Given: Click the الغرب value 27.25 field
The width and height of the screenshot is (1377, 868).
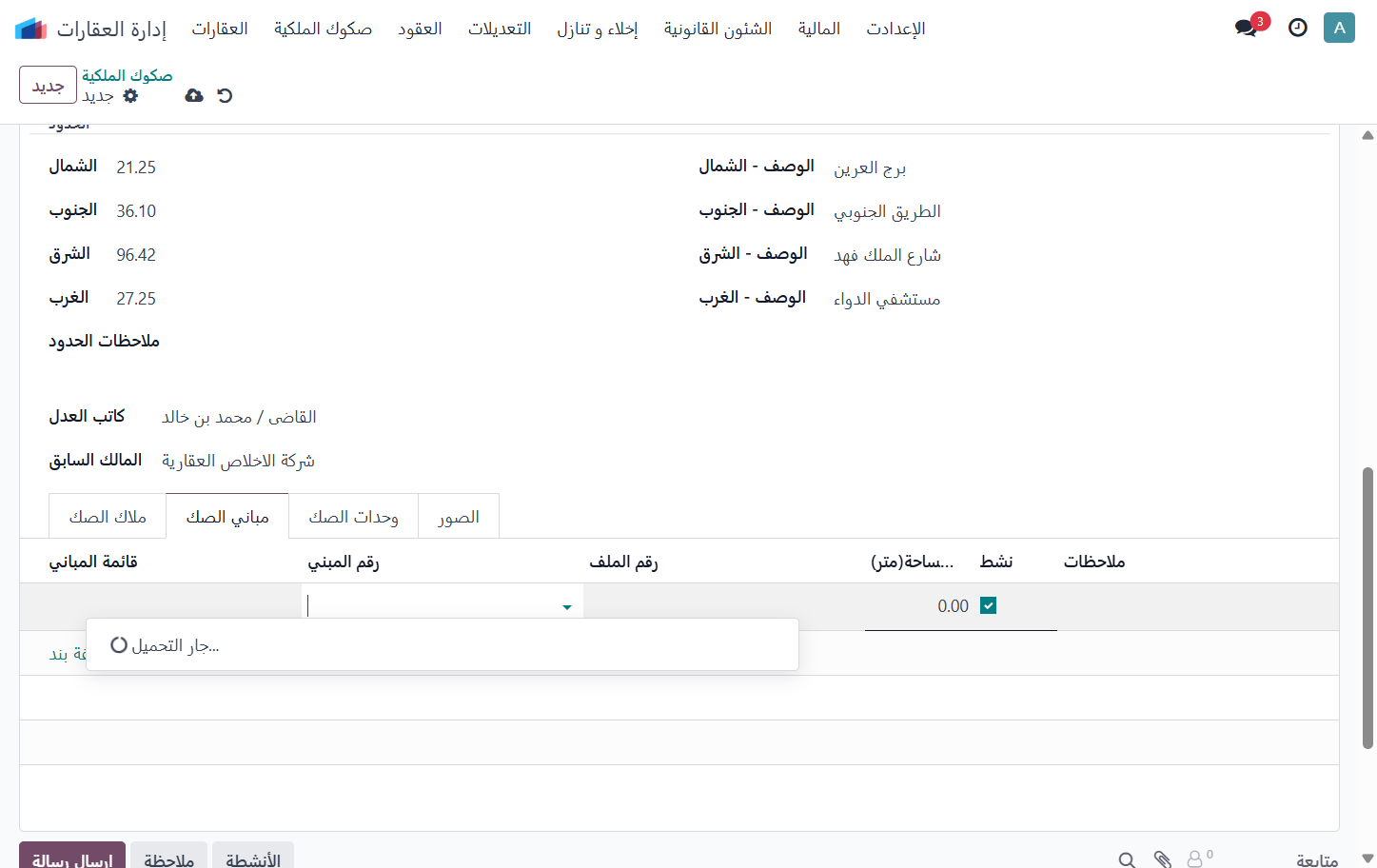Looking at the screenshot, I should [136, 299].
